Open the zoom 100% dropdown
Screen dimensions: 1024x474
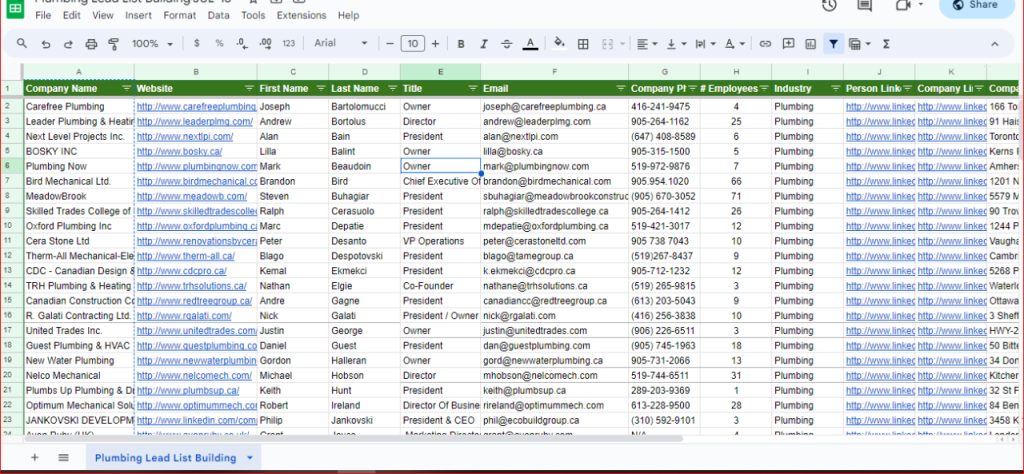[153, 44]
